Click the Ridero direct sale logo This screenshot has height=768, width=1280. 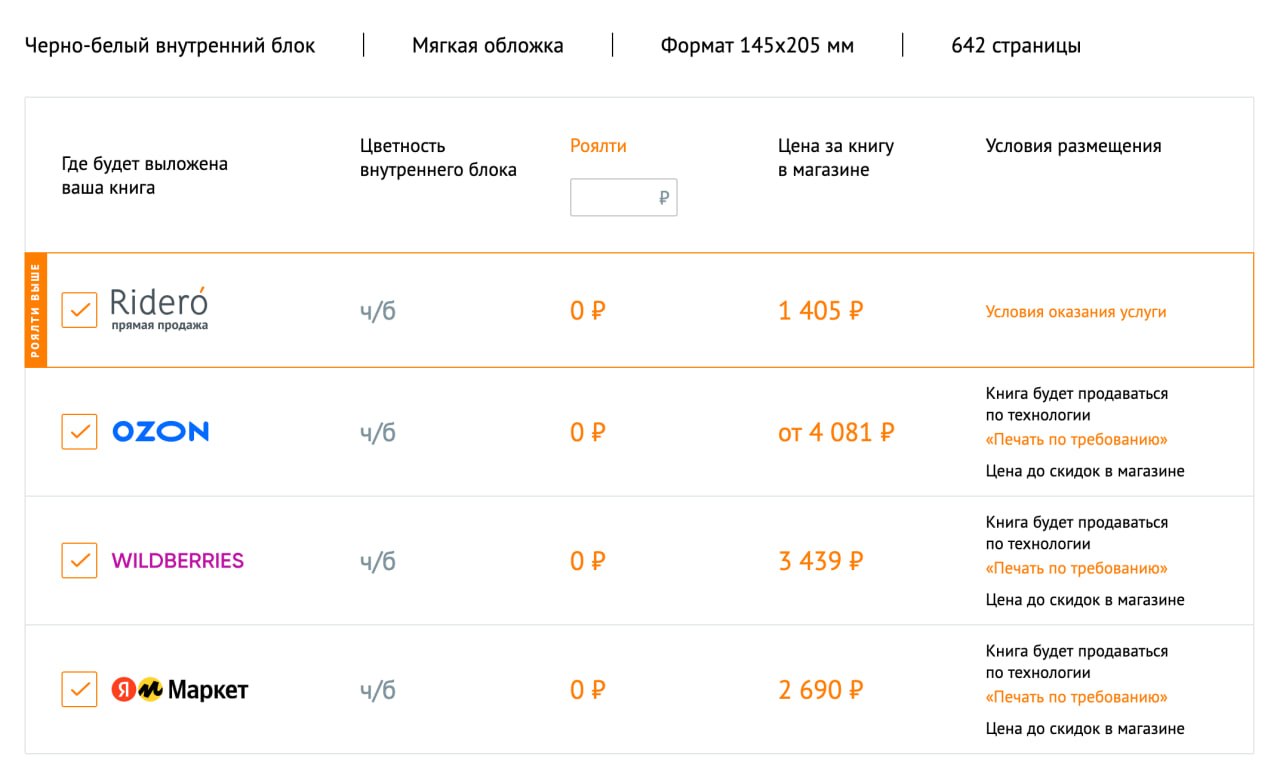pyautogui.click(x=159, y=309)
